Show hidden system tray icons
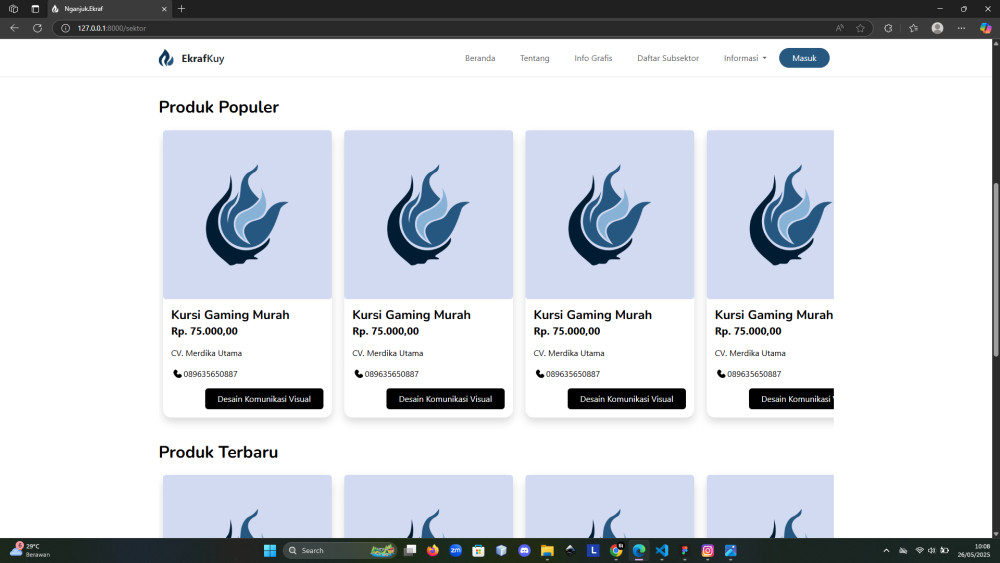 click(886, 550)
